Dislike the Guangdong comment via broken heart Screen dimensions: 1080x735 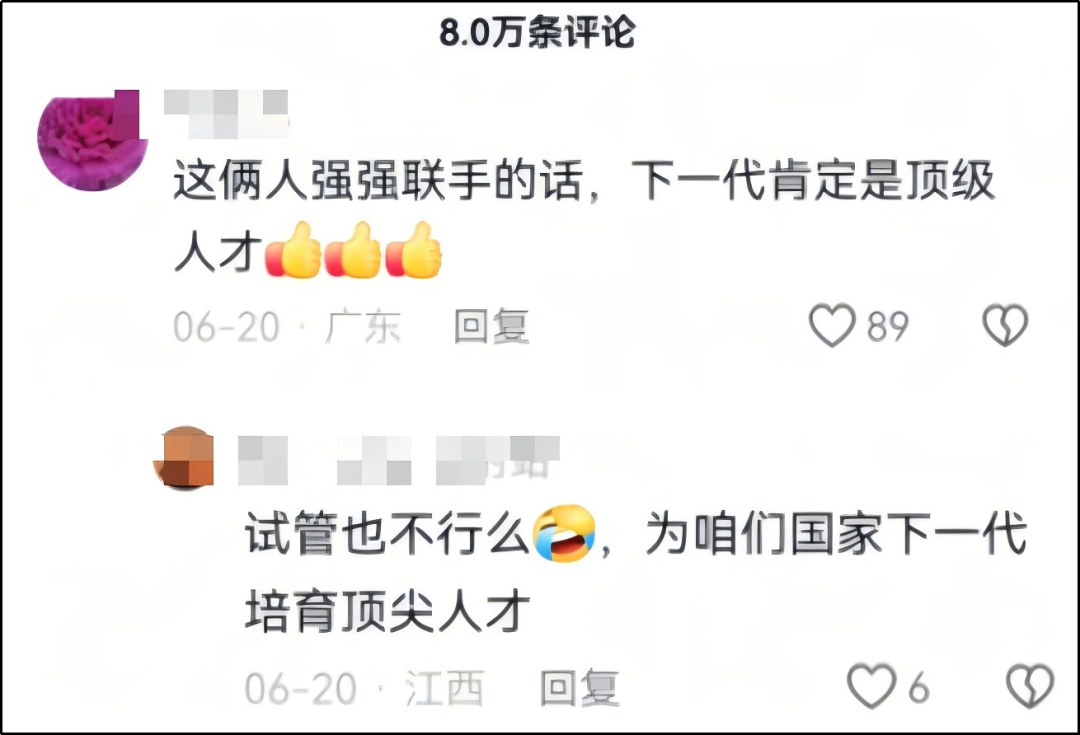click(x=1005, y=325)
